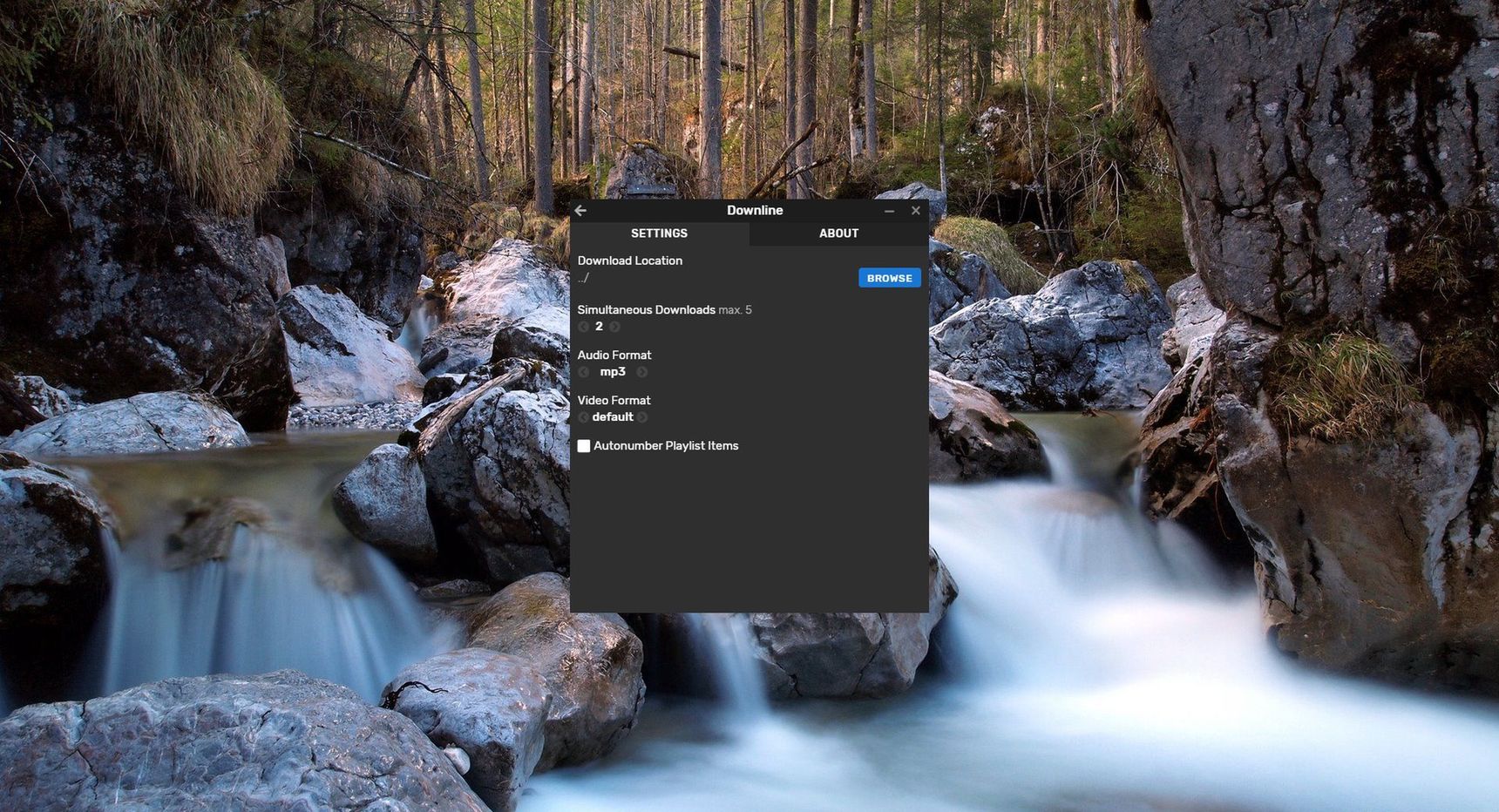Select next Audio Format after mp3
The width and height of the screenshot is (1499, 812).
[641, 372]
